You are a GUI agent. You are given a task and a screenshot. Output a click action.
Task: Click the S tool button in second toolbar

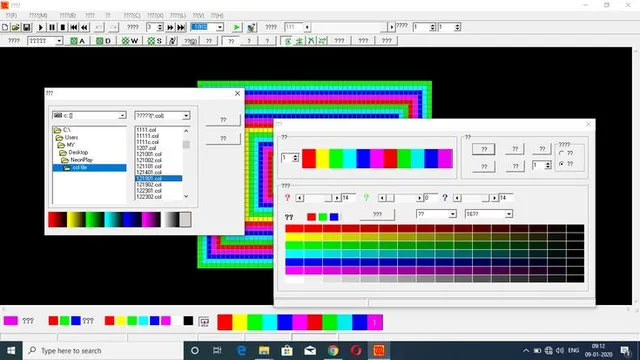pos(155,41)
